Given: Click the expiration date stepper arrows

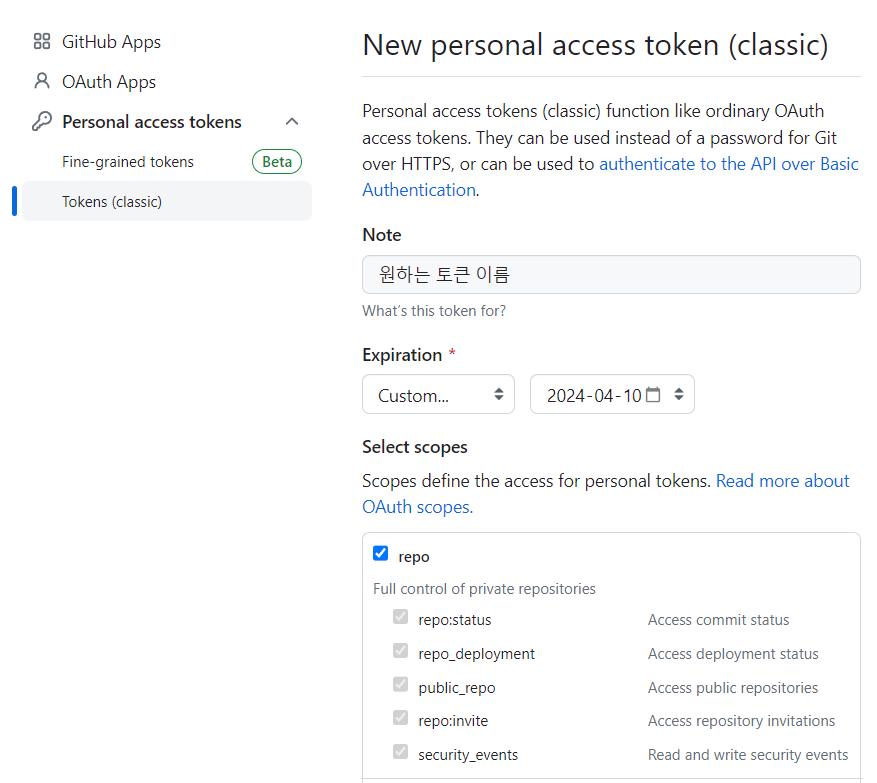Looking at the screenshot, I should pos(679,394).
